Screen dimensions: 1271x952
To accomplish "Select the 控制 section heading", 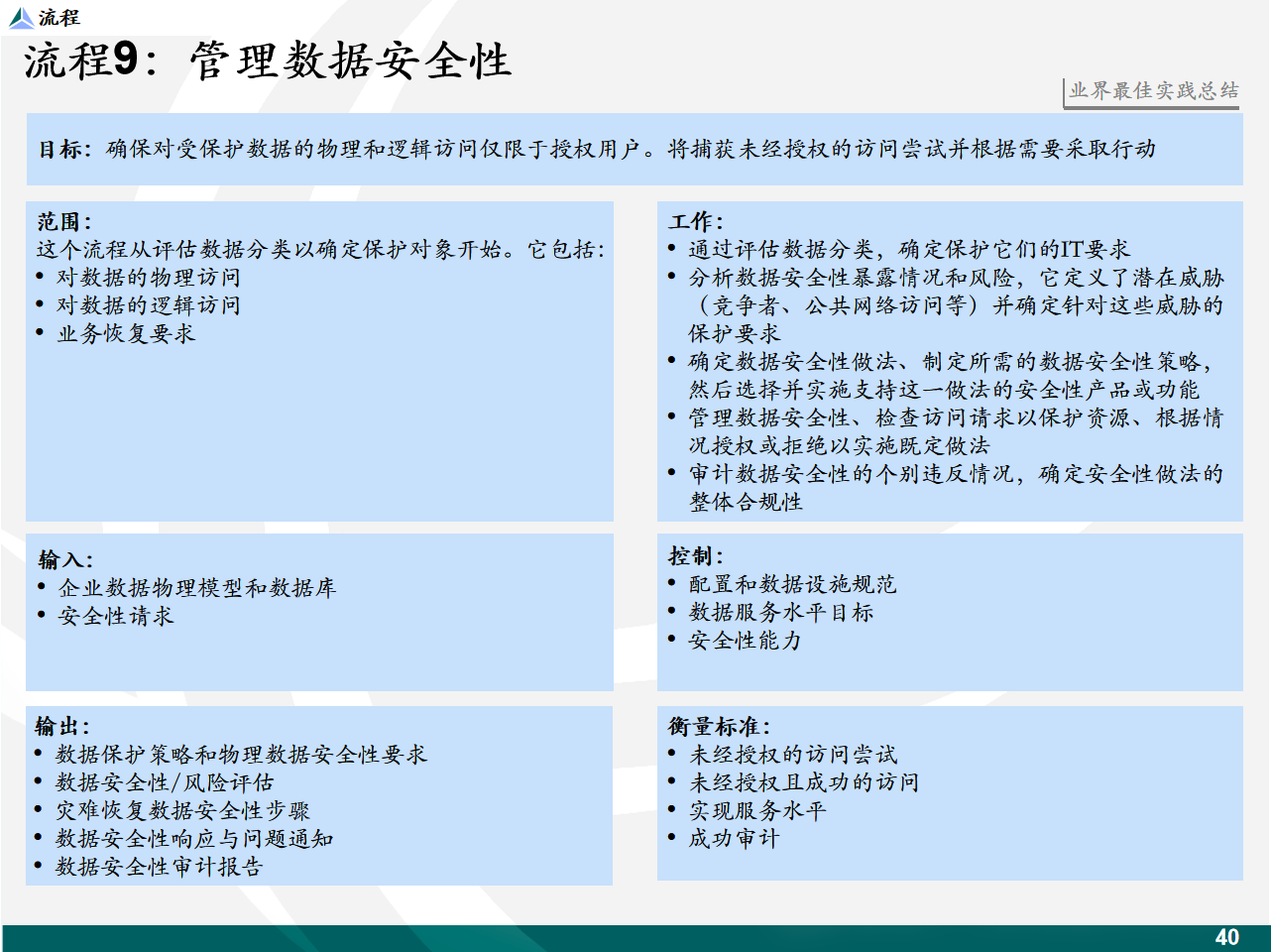I will coord(696,555).
